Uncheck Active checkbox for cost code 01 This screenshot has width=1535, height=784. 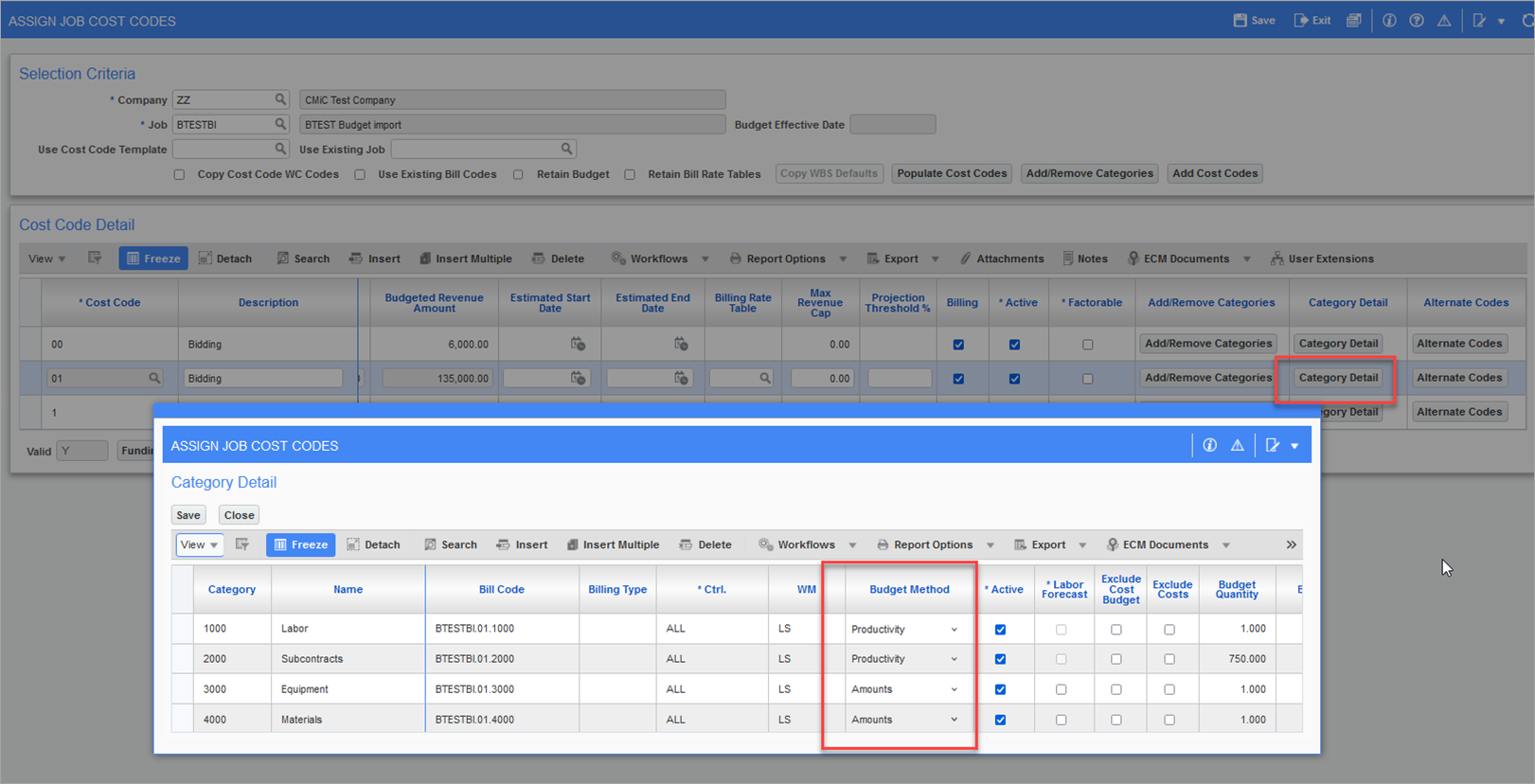pos(1014,379)
